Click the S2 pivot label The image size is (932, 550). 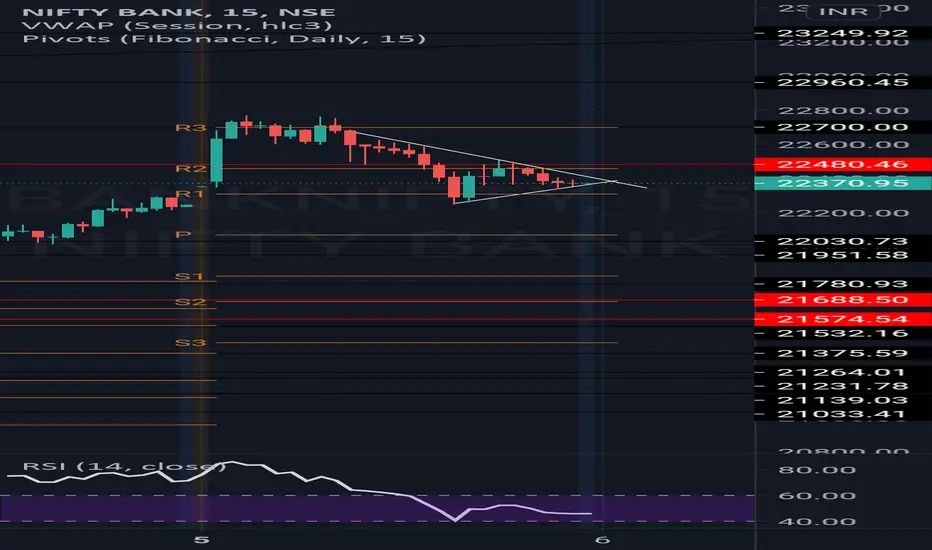tap(191, 302)
